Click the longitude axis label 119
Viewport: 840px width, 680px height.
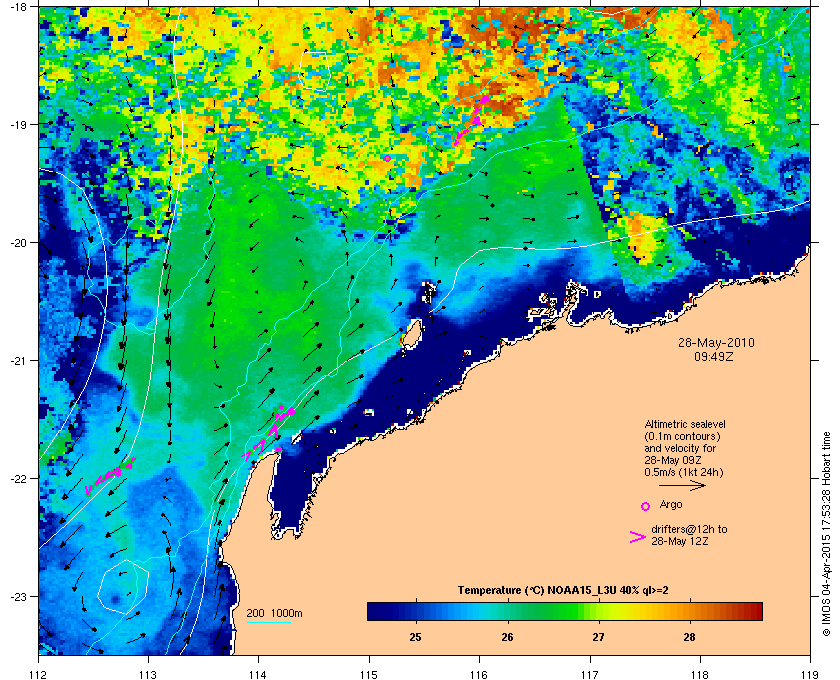(810, 674)
